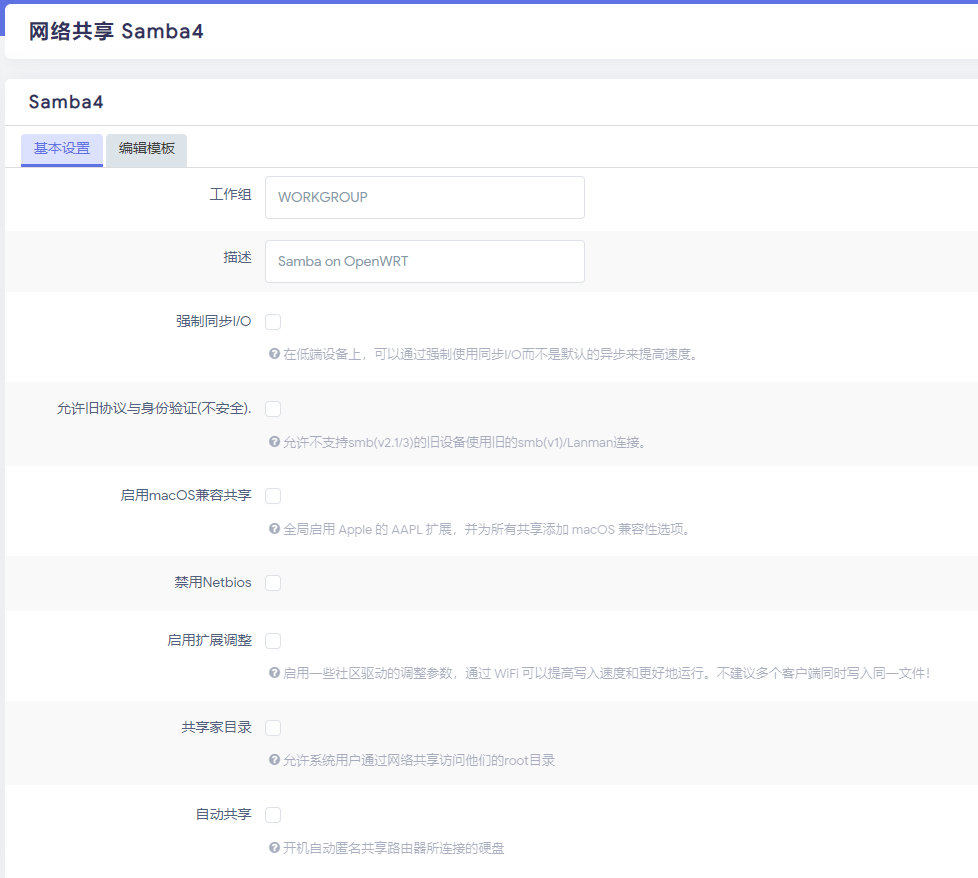Click the help icon for 自动共享 hint
Viewport: 978px width, 878px height.
pyautogui.click(x=277, y=848)
